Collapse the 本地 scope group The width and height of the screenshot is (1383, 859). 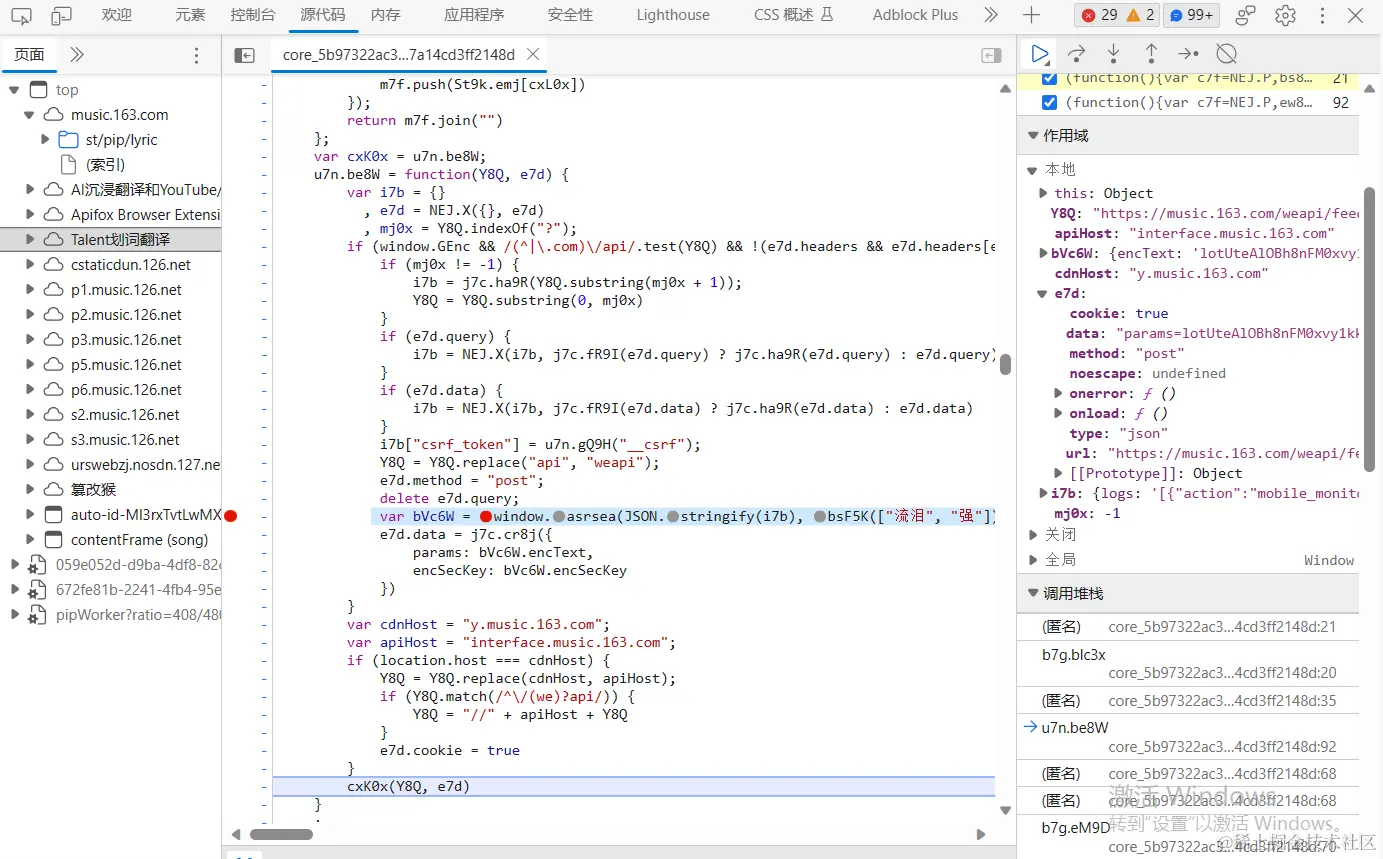[x=1033, y=169]
